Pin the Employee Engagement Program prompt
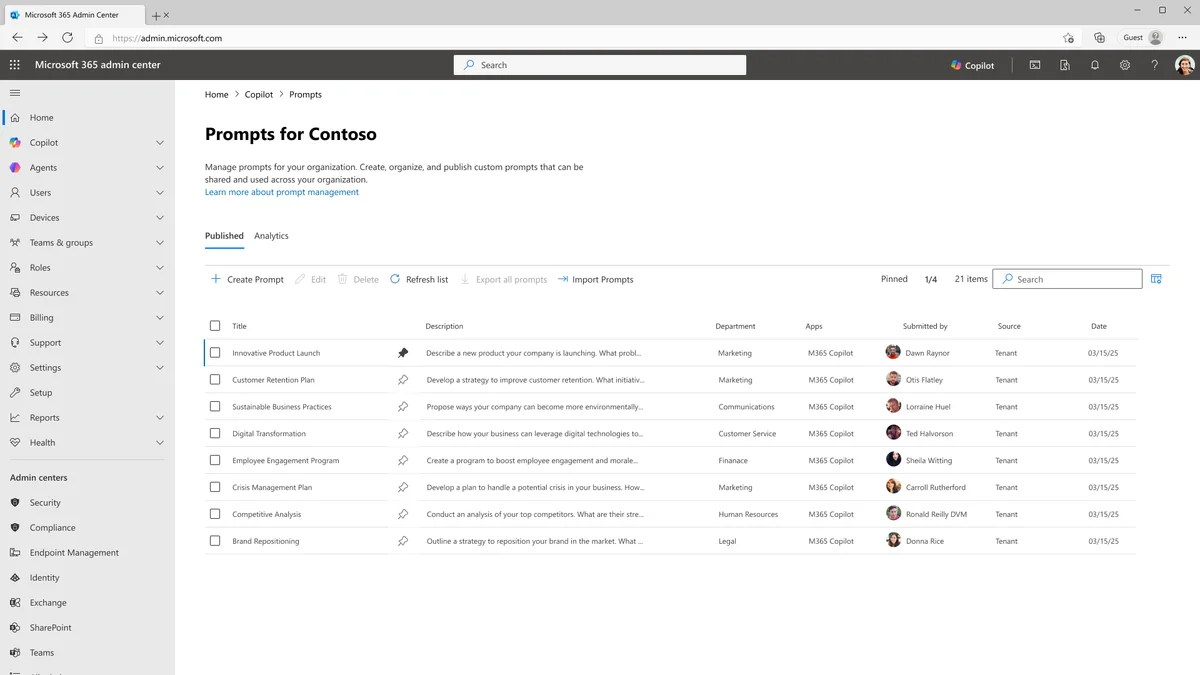Image resolution: width=1200 pixels, height=675 pixels. click(403, 461)
